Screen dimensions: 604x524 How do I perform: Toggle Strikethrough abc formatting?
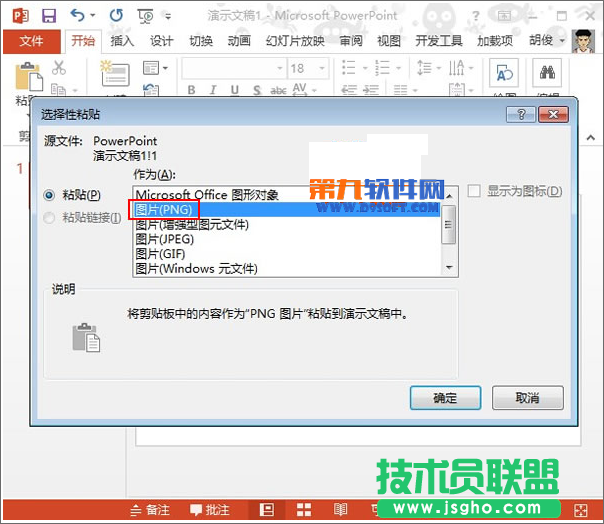tap(278, 90)
